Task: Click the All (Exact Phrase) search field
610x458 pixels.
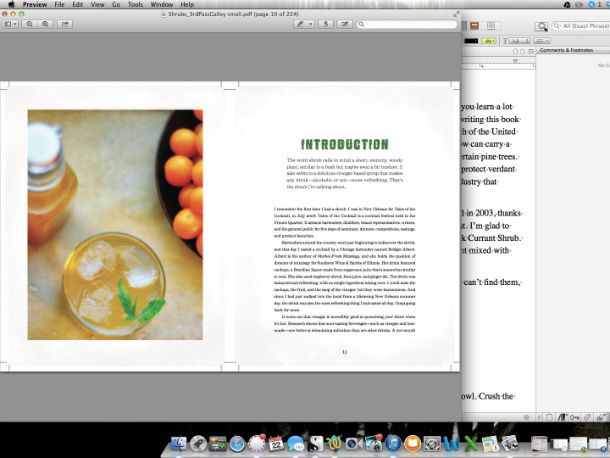Action: pyautogui.click(x=580, y=24)
